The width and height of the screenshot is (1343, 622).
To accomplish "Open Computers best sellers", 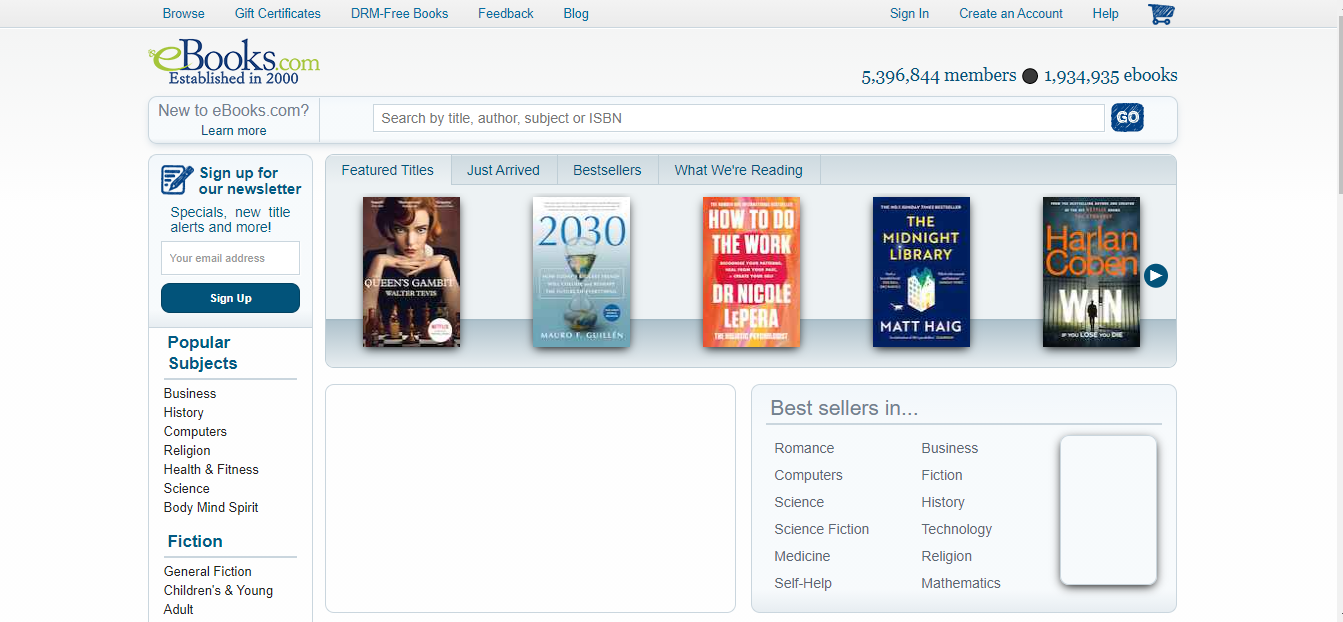I will 808,475.
